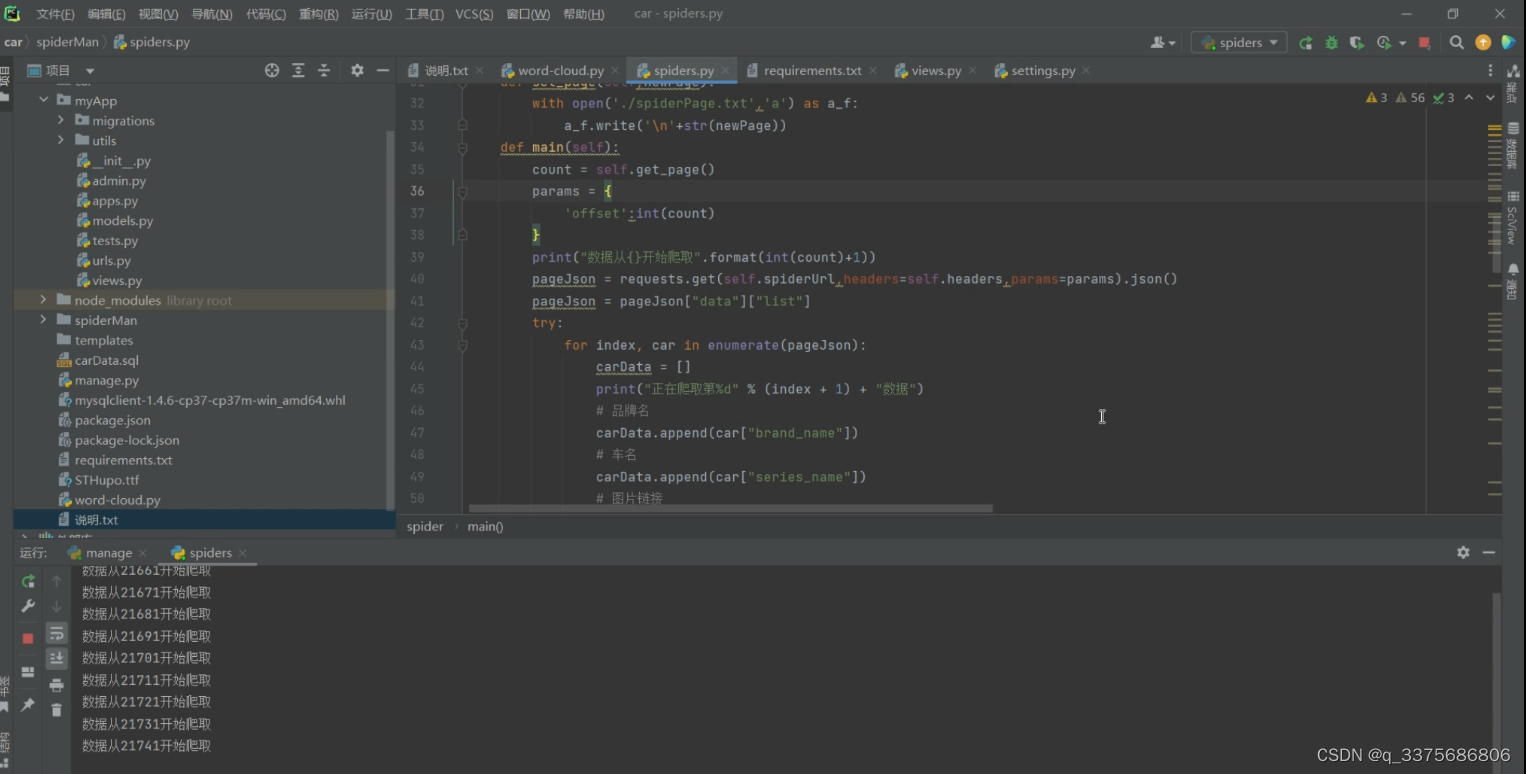Start debugging with the green bug icon
The height and width of the screenshot is (774, 1526).
click(x=1331, y=42)
